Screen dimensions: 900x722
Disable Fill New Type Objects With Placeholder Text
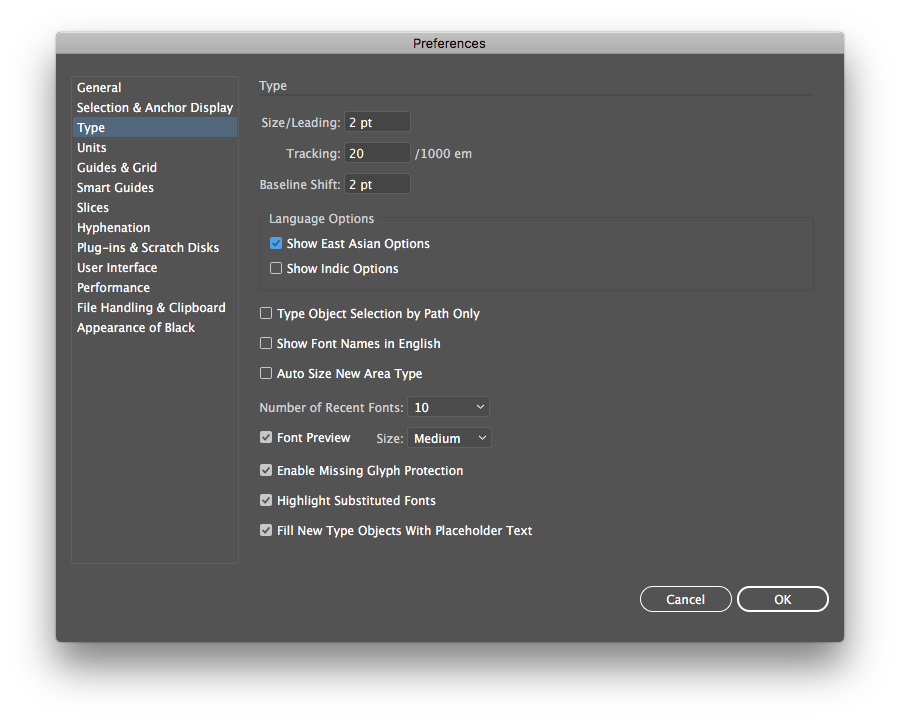[266, 531]
